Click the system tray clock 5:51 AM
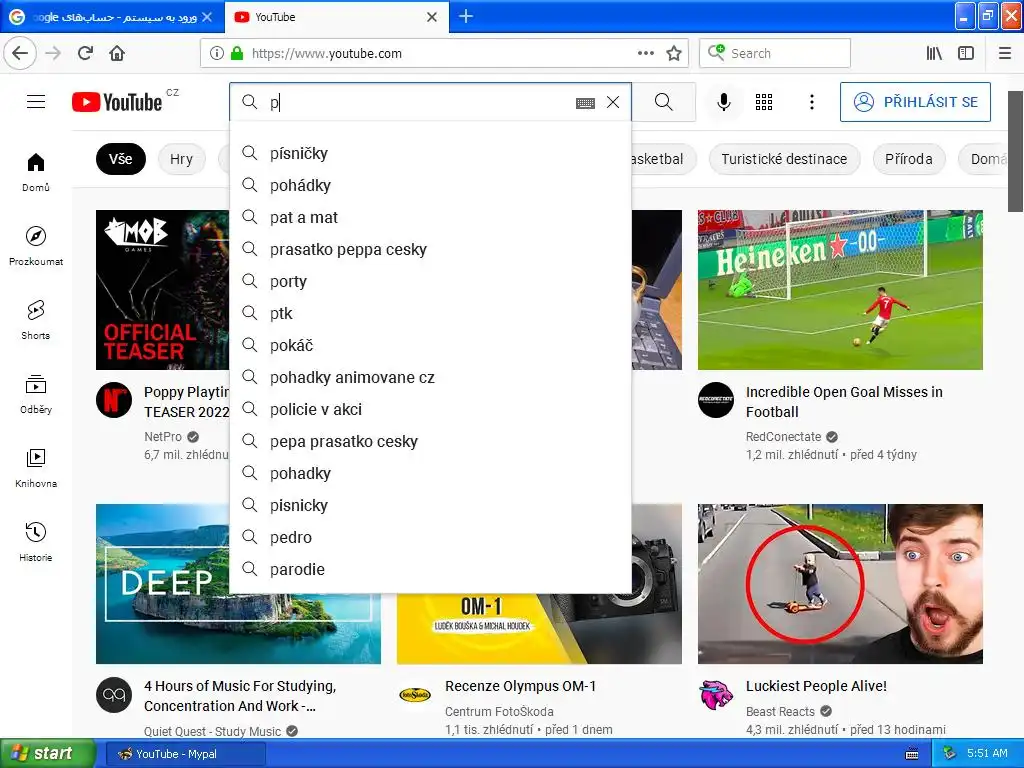1024x768 pixels. [987, 753]
